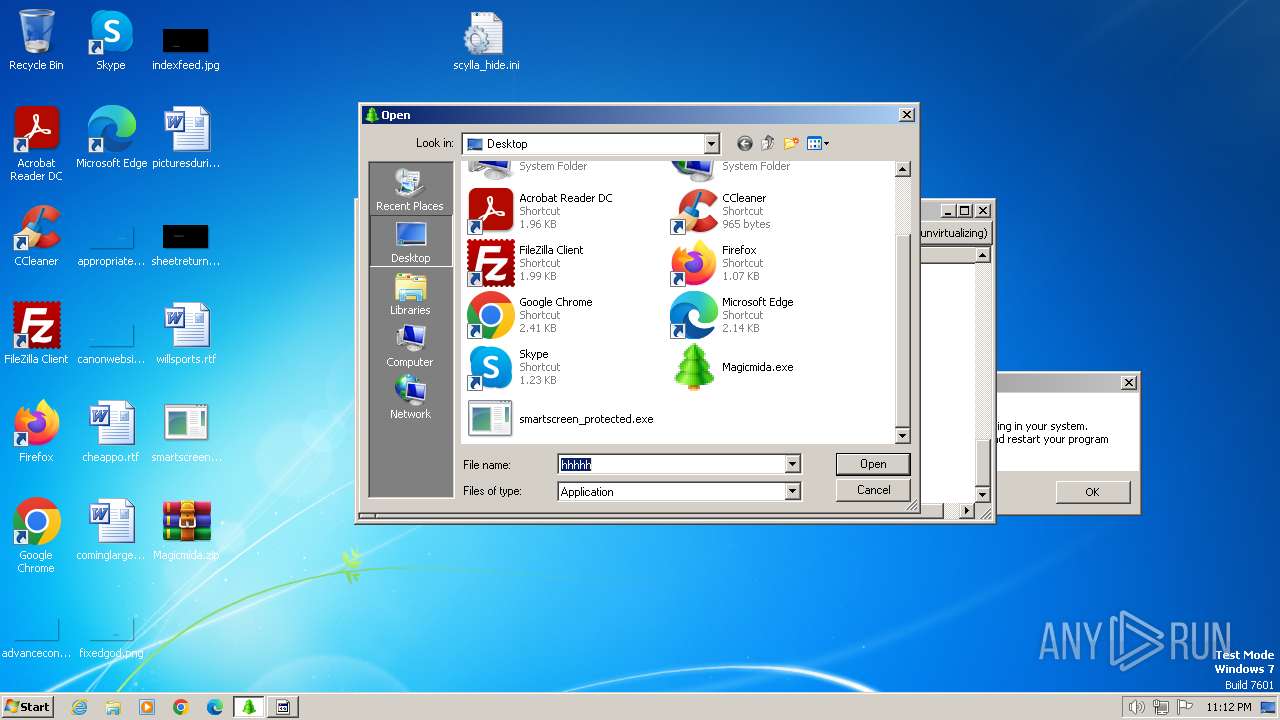
Task: Open Computer from places sidebar
Action: pyautogui.click(x=410, y=346)
